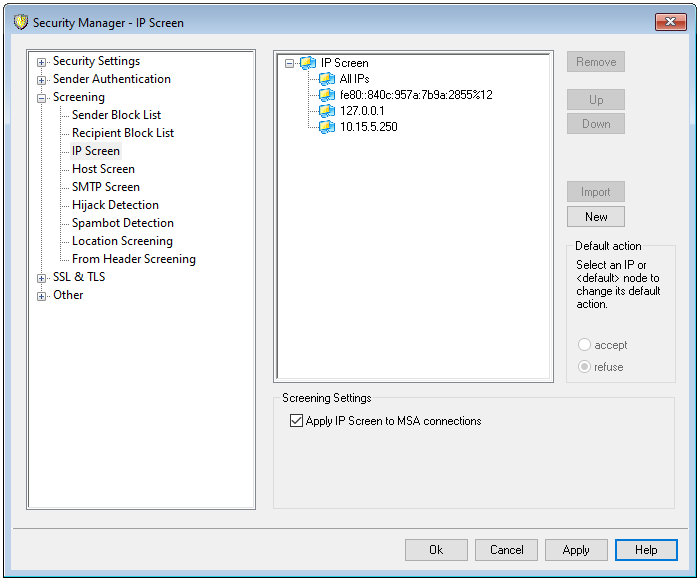Screen dimensions: 700x581
Task: Expand the SSL & TLS node
Action: tap(42, 278)
